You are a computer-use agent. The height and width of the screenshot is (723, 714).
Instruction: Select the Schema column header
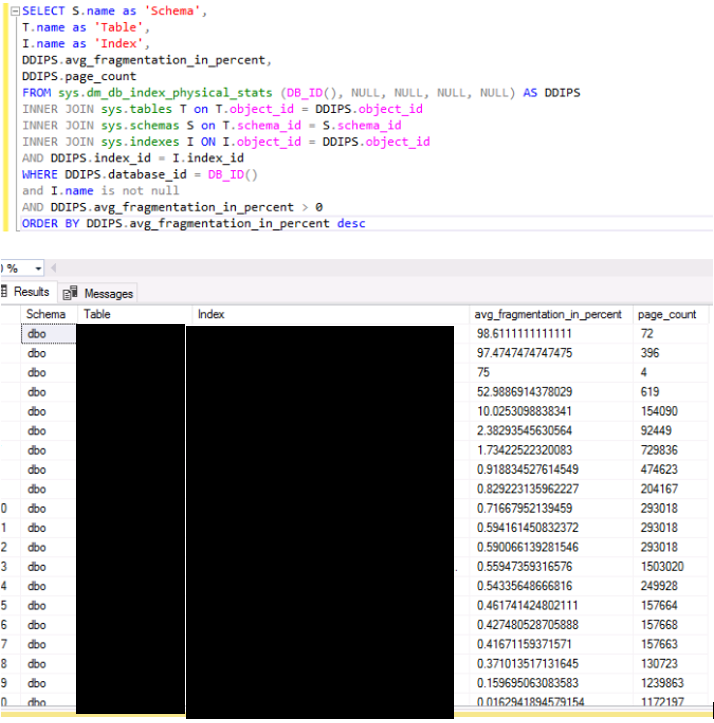coord(46,314)
